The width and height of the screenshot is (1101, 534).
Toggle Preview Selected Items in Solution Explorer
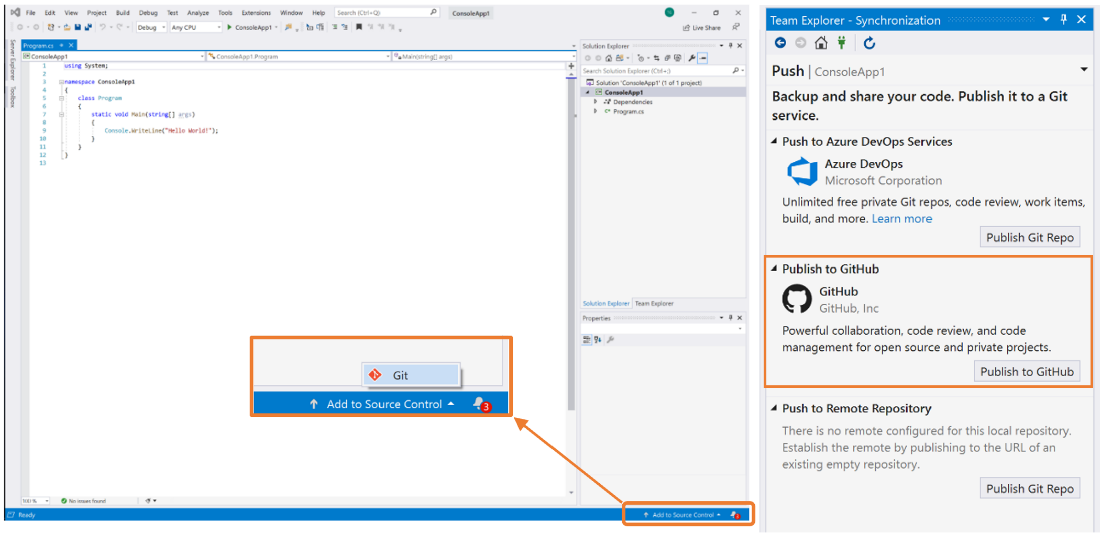[x=702, y=58]
